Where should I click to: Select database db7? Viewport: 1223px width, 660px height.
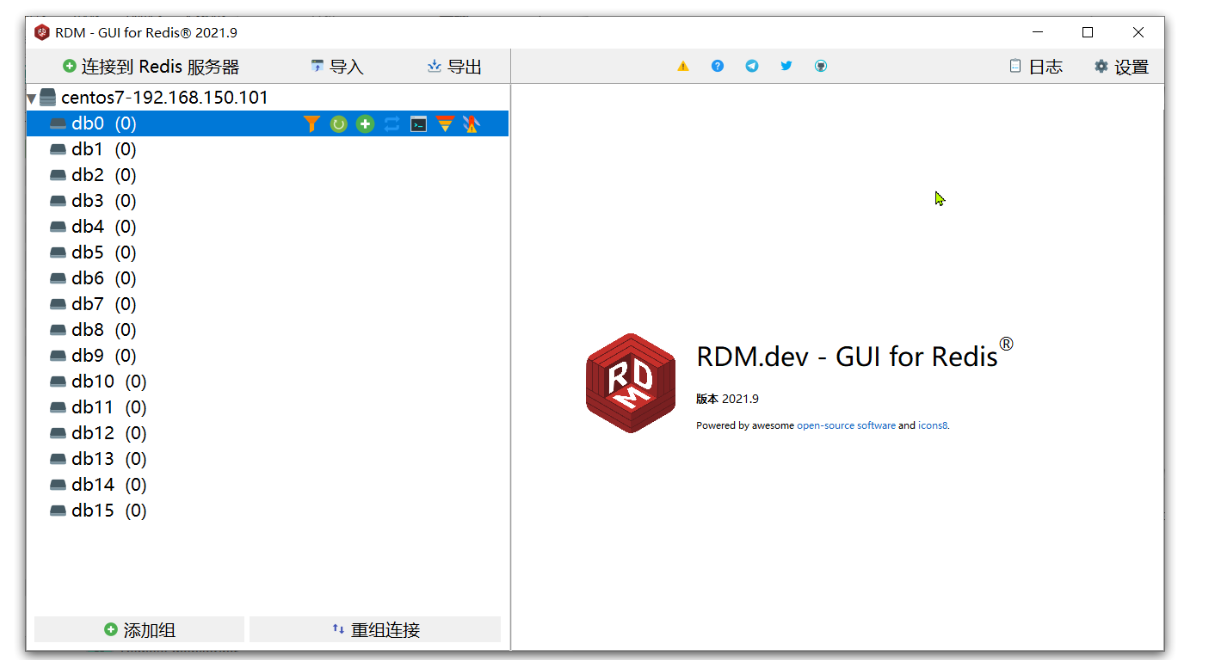click(x=268, y=304)
